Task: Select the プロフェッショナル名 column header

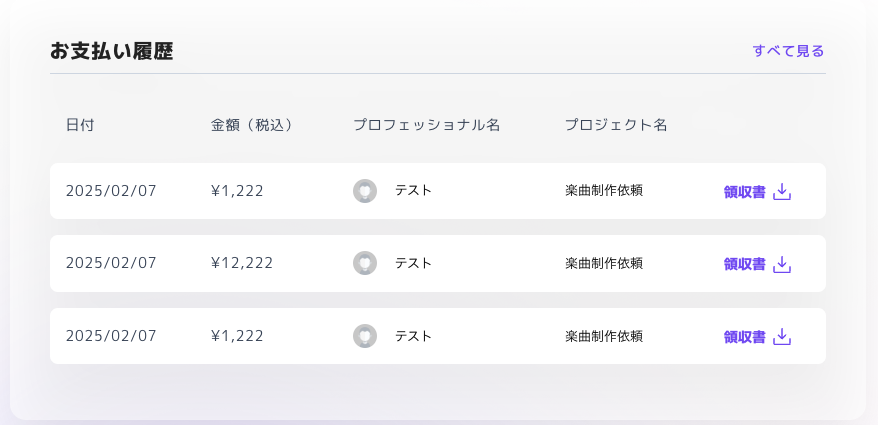Action: point(426,125)
